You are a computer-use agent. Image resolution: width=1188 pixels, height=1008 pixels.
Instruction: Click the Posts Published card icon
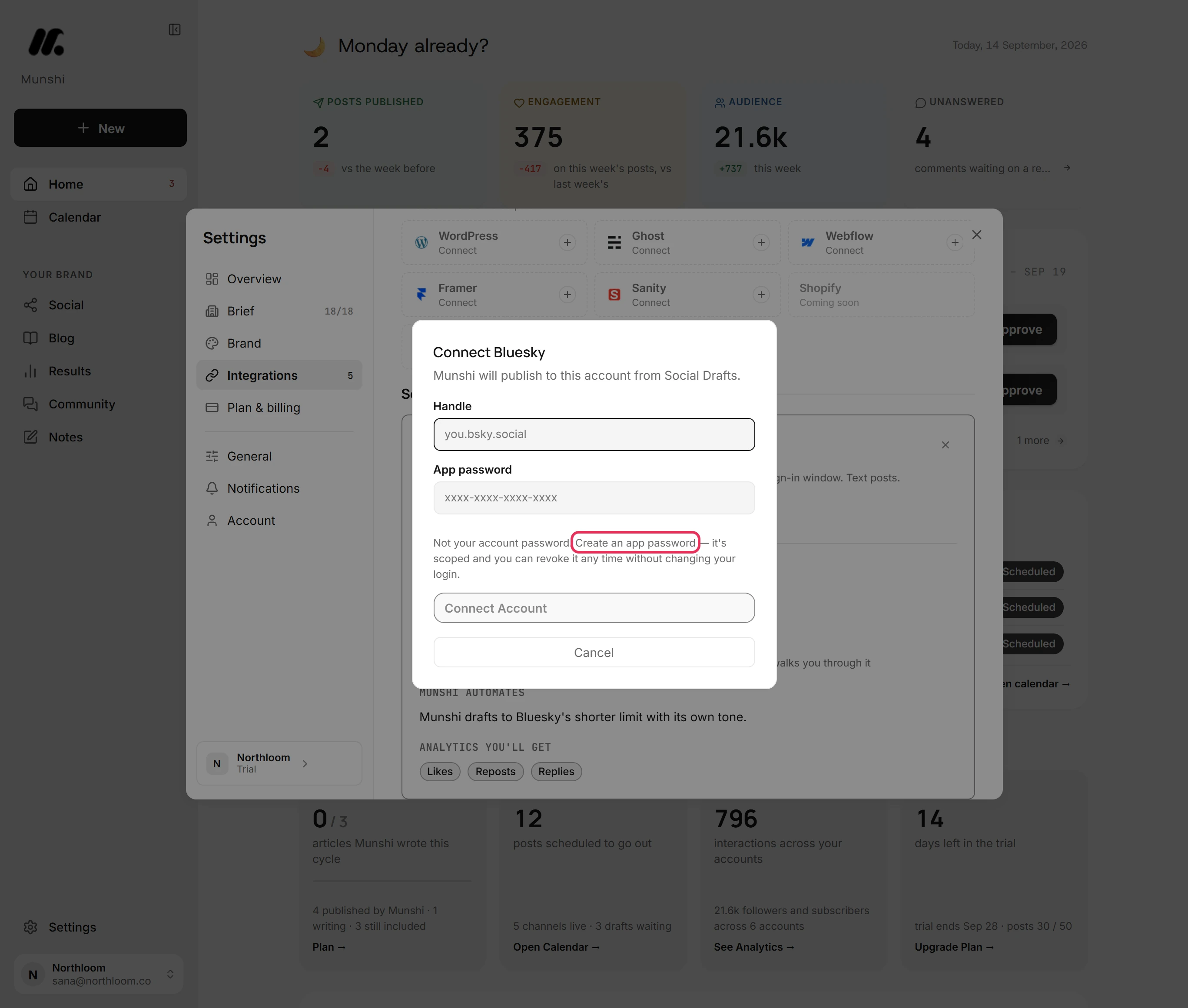[x=318, y=102]
